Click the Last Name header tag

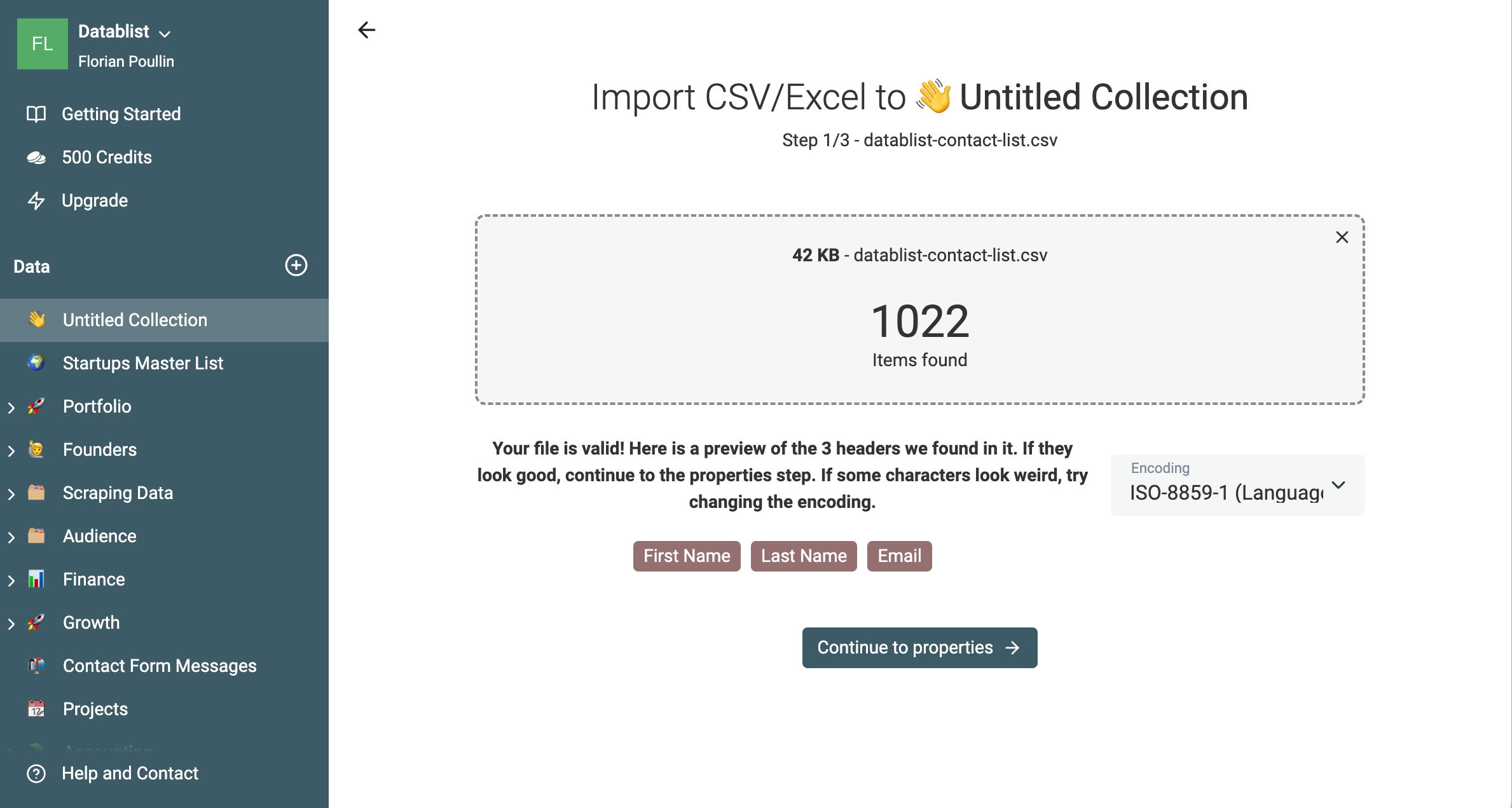(804, 556)
